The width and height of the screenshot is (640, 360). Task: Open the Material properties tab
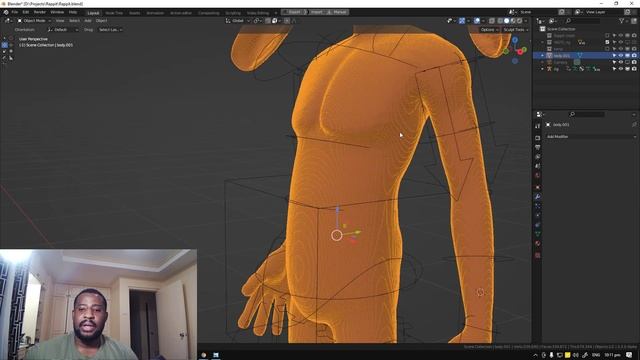point(538,244)
